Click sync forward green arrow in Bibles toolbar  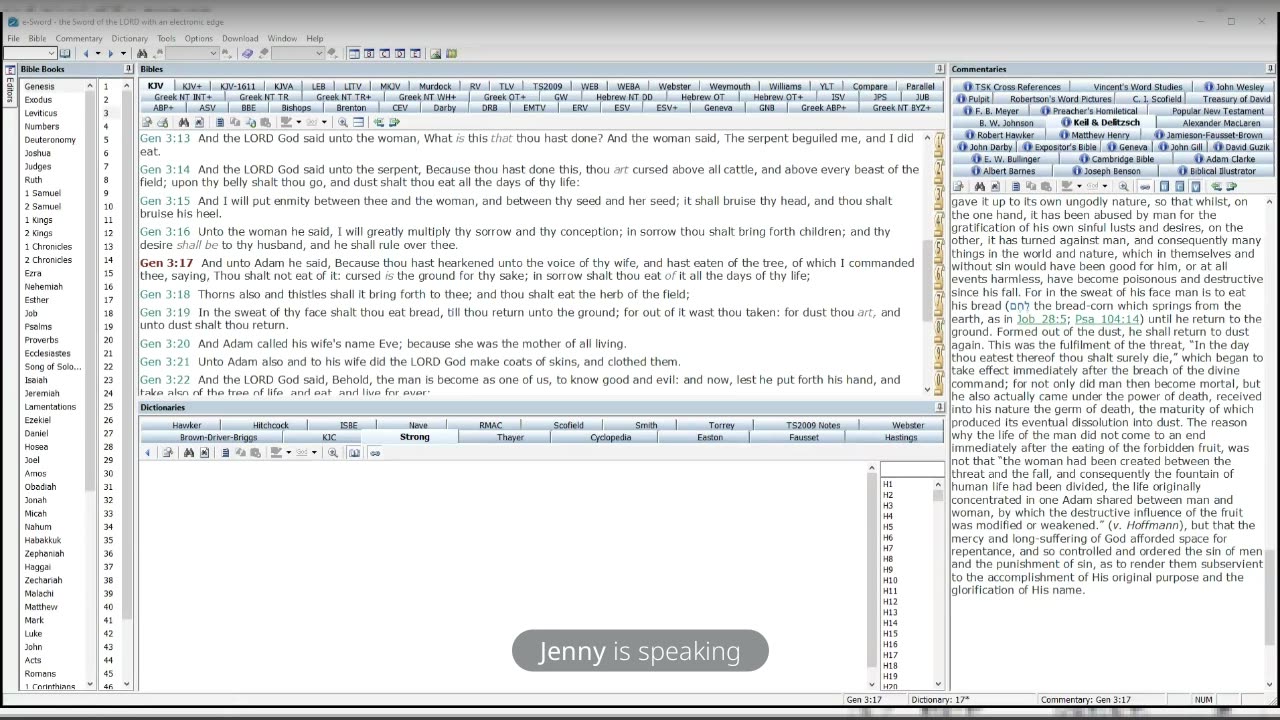pyautogui.click(x=394, y=122)
